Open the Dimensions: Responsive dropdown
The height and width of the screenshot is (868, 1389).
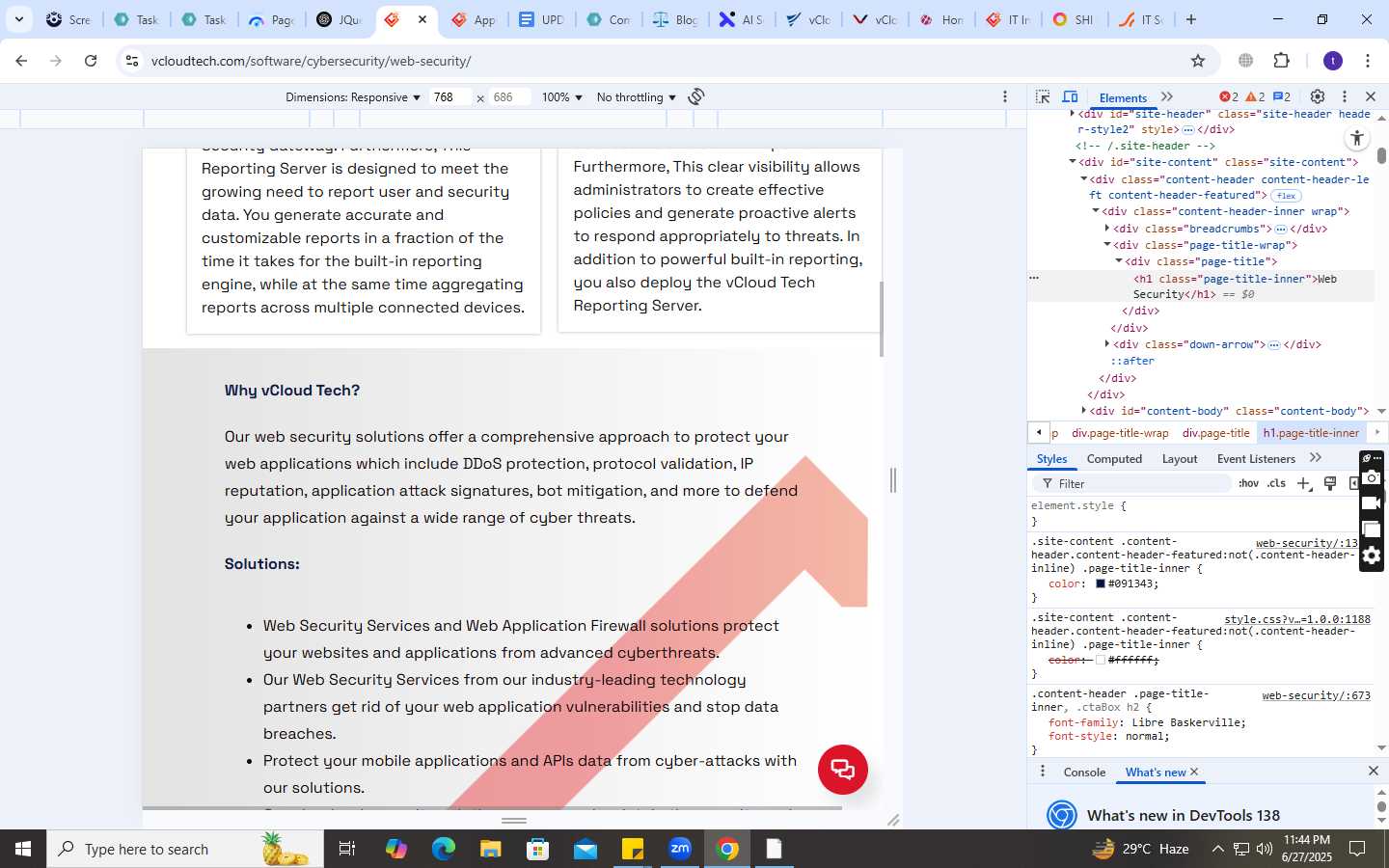pos(353,97)
